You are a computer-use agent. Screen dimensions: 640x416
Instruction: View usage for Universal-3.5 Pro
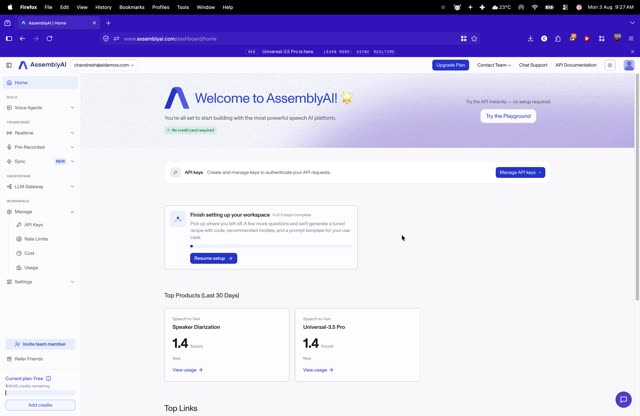[x=318, y=370]
